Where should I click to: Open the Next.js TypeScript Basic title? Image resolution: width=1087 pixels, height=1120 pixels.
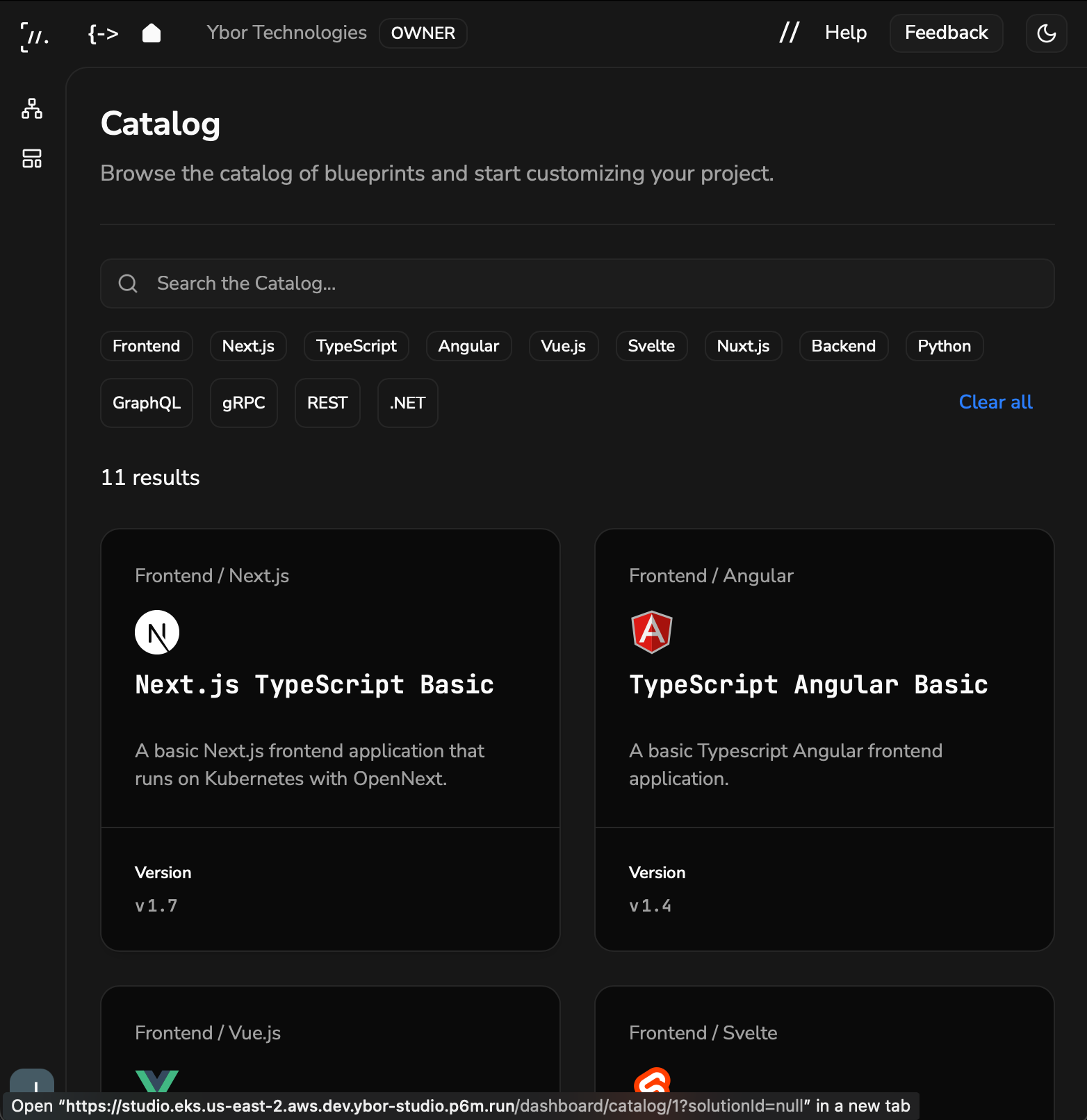pyautogui.click(x=314, y=684)
